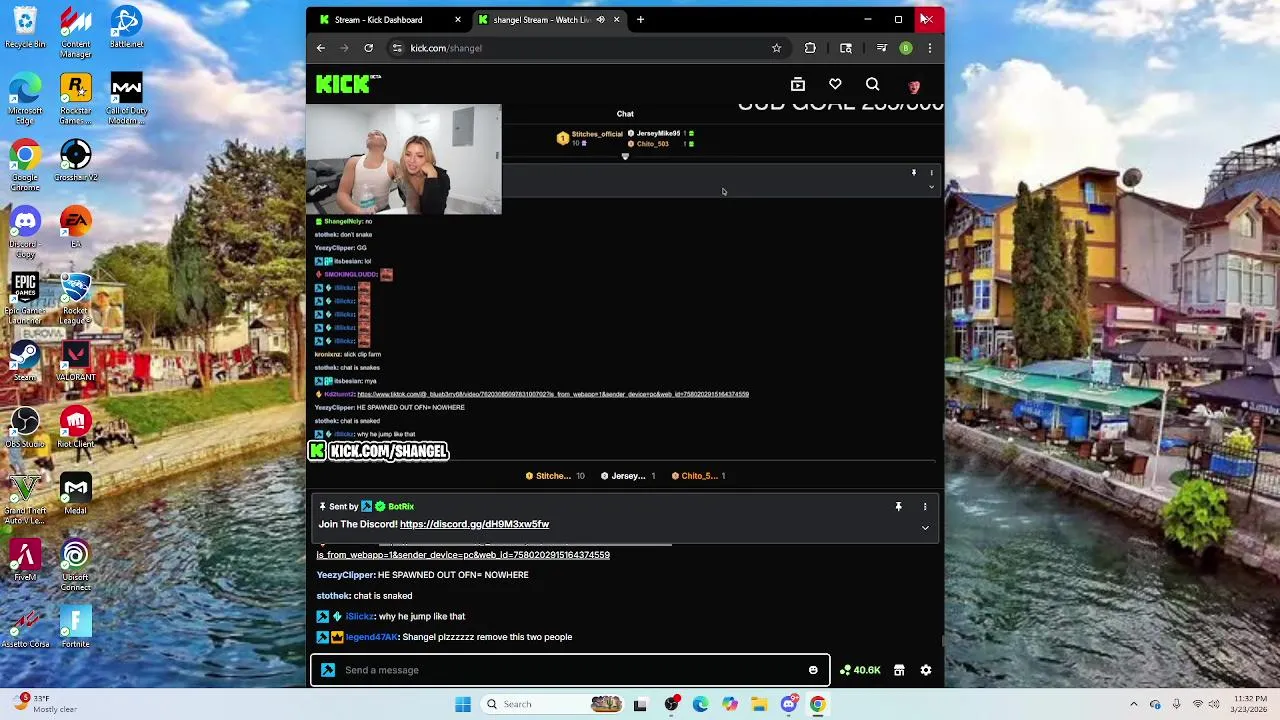Click the Kick search magnifier icon

[873, 85]
